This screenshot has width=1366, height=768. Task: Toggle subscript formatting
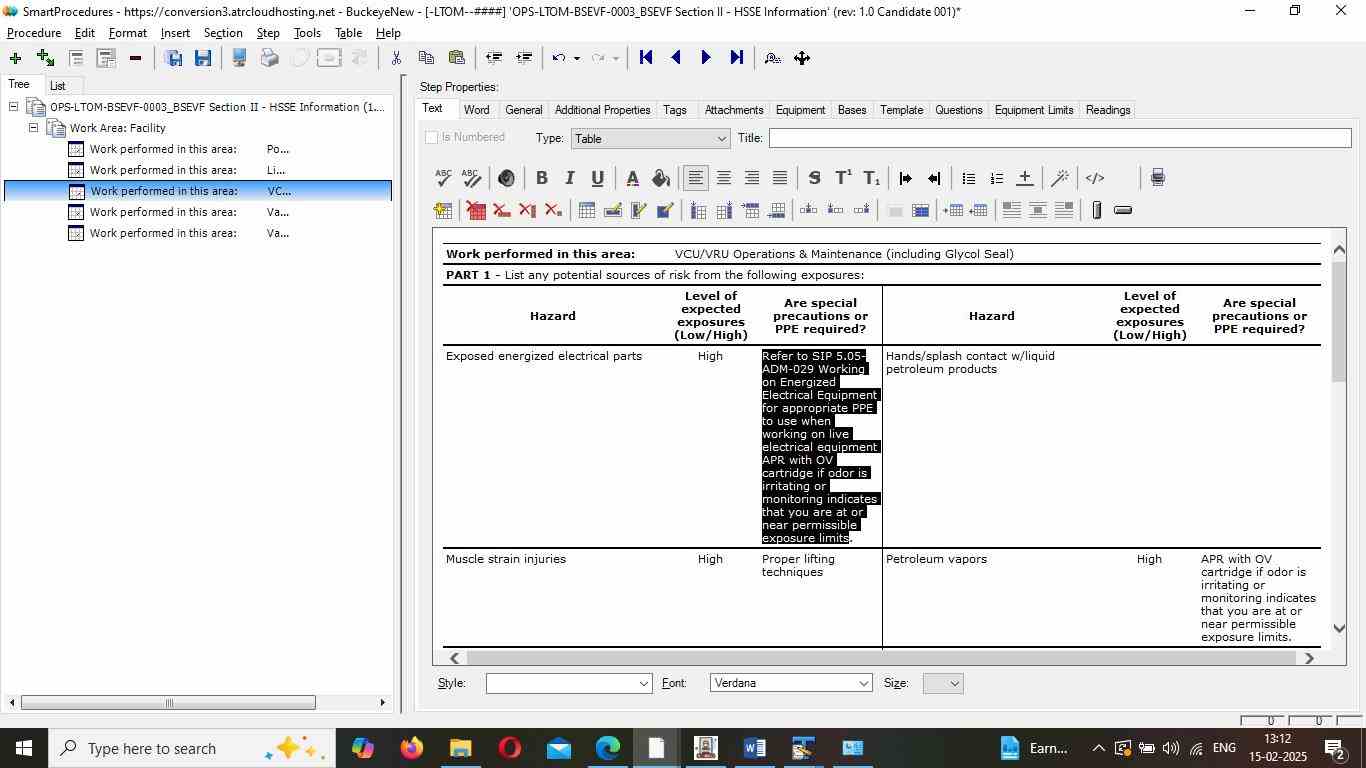[871, 178]
